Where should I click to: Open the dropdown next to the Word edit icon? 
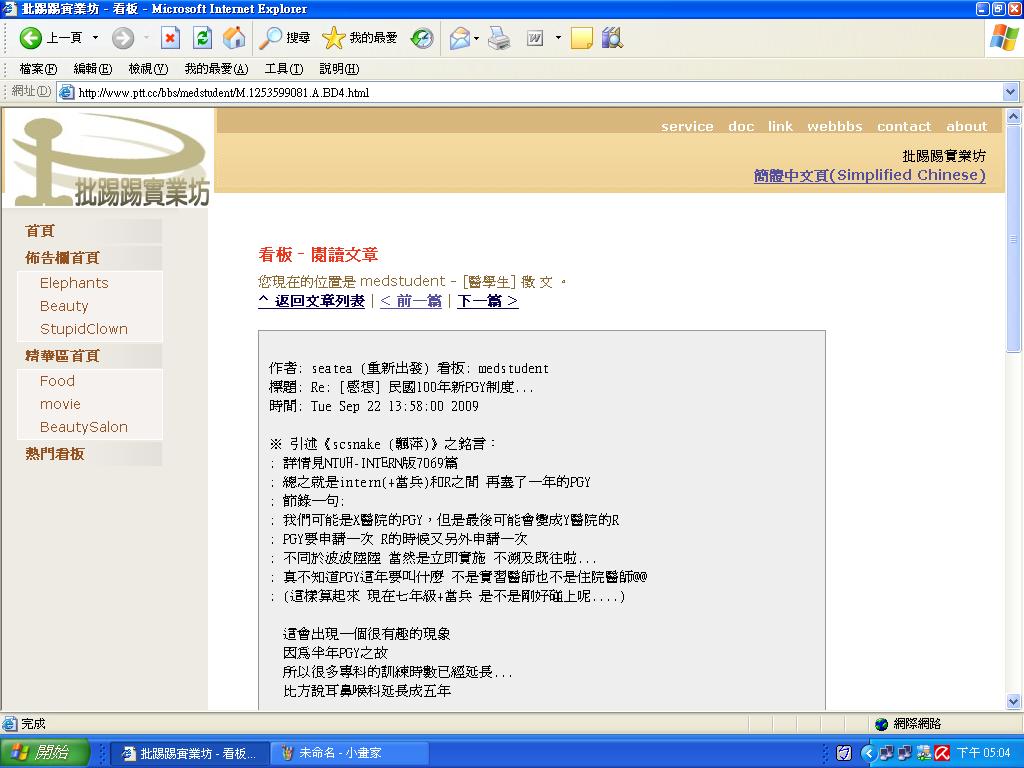tap(558, 38)
